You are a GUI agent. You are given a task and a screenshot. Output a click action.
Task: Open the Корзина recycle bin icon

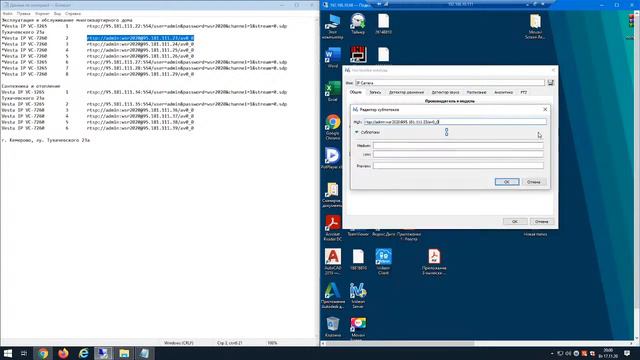(333, 327)
